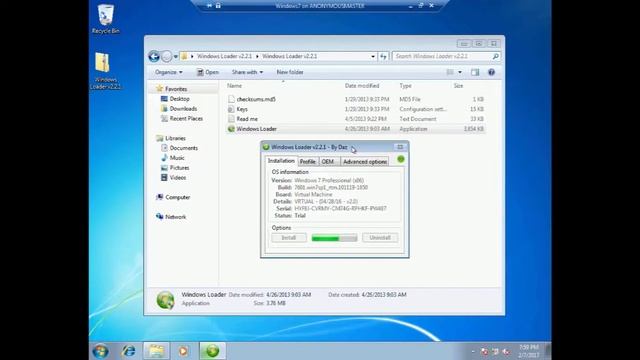The height and width of the screenshot is (360, 640).
Task: Open the Share with menu
Action: click(247, 72)
